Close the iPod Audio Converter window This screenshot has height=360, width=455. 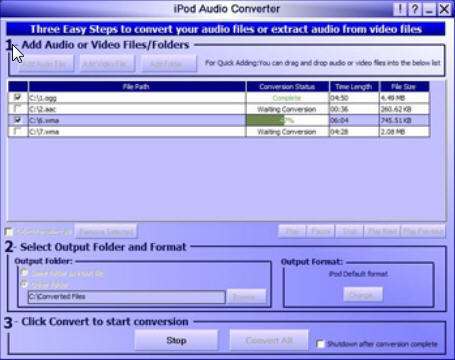(444, 9)
